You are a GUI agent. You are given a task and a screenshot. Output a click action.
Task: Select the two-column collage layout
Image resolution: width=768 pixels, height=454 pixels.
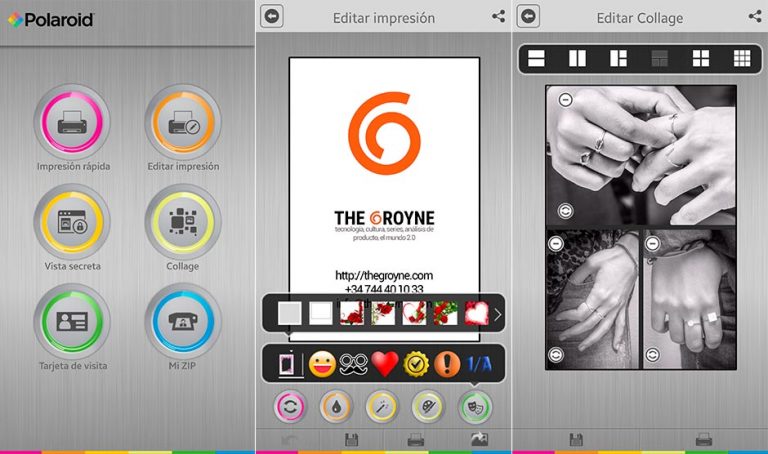(x=577, y=58)
